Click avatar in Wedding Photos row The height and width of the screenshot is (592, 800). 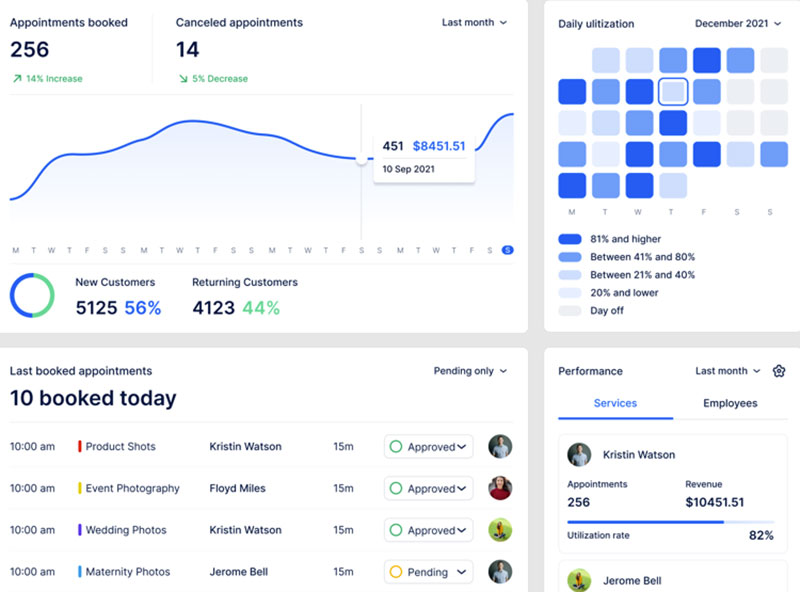(500, 530)
